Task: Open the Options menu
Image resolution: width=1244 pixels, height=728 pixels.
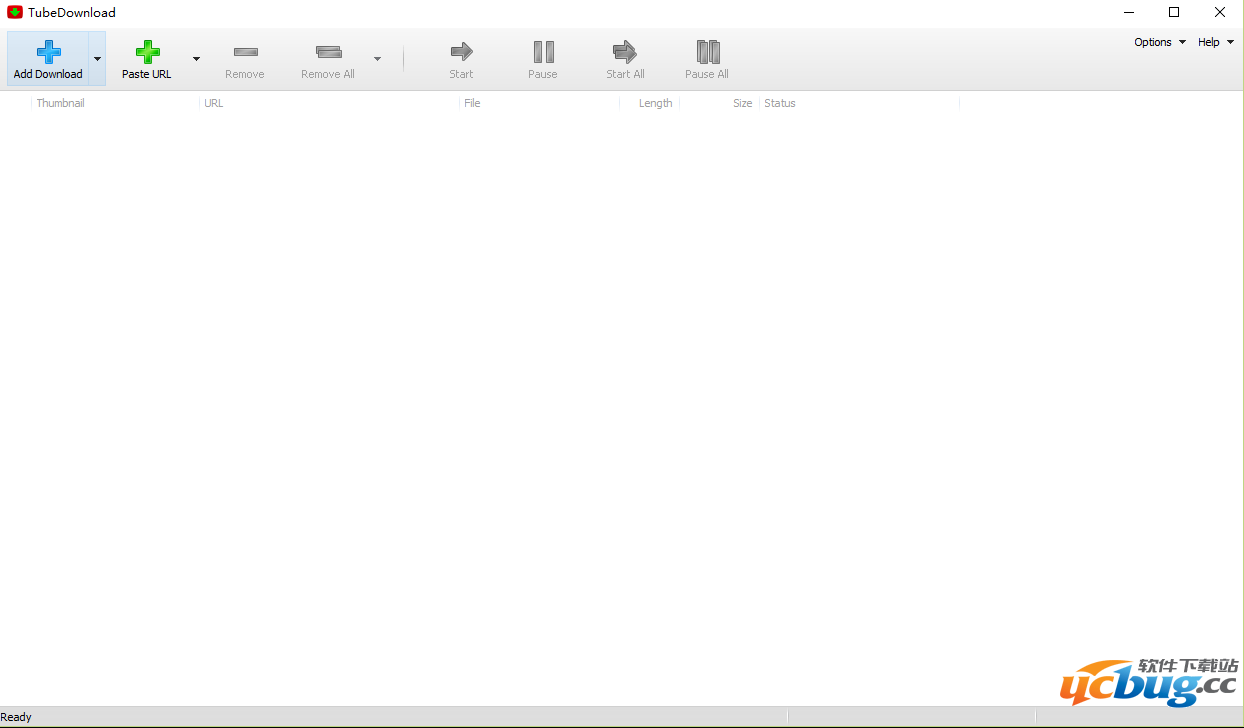Action: pos(1159,42)
